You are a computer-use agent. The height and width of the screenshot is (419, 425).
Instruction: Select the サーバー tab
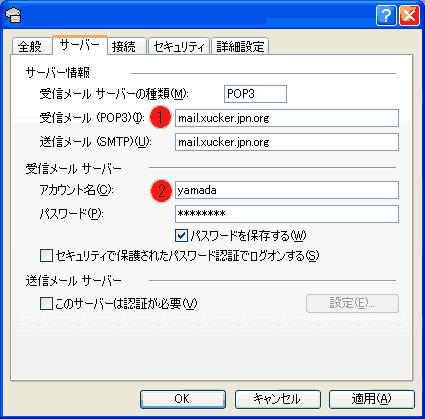point(80,45)
